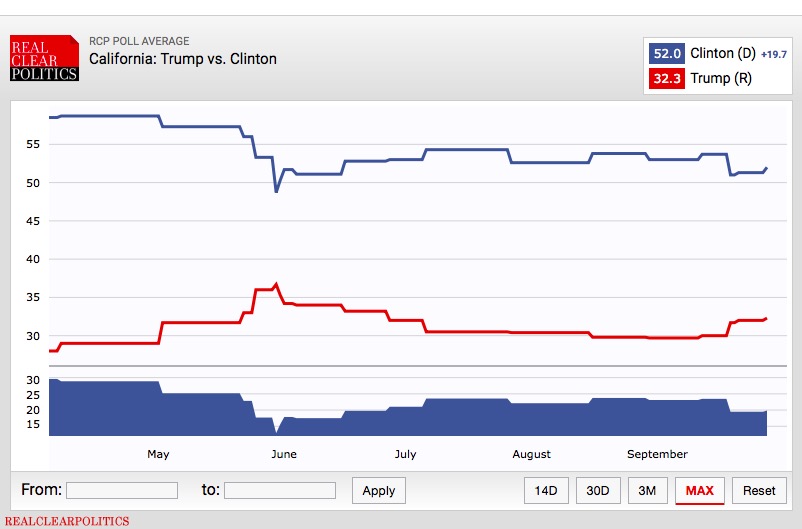Click the Clinton (D) legend label
Image resolution: width=802 pixels, height=529 pixels.
pyautogui.click(x=724, y=54)
